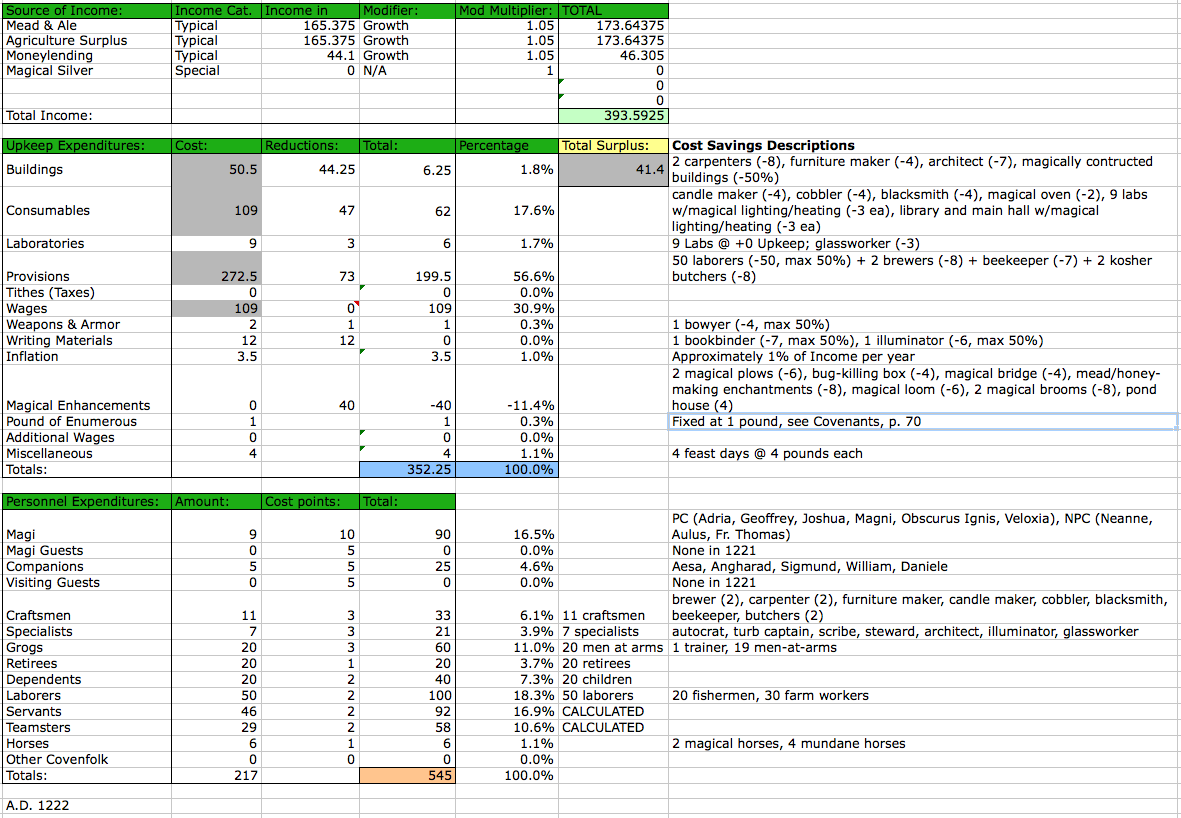Click the orange 545 totals cell
Screen dimensions: 1181x818
pos(408,775)
